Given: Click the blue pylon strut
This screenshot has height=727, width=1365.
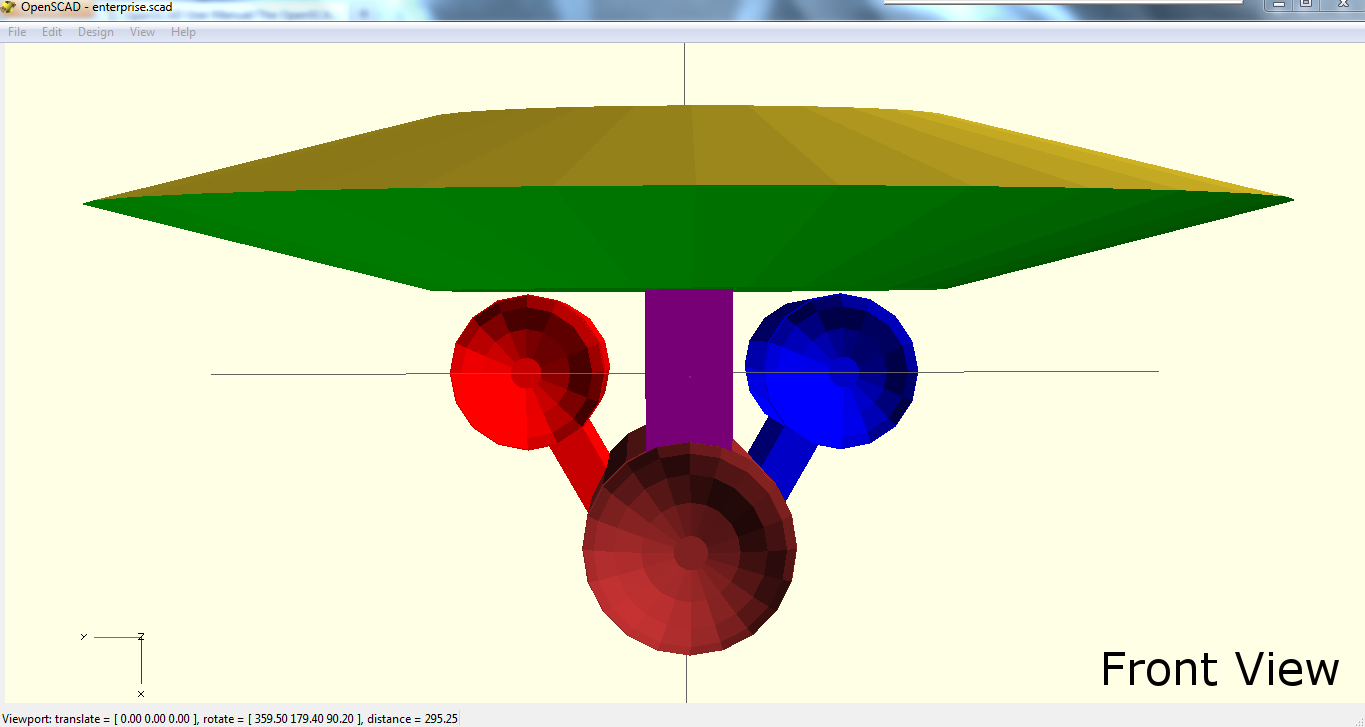Looking at the screenshot, I should (x=782, y=457).
